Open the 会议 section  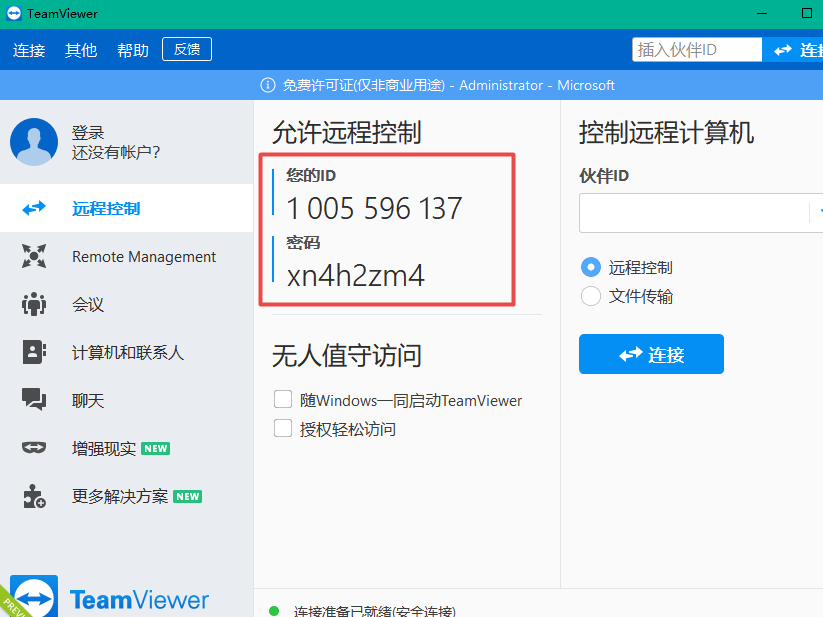(x=126, y=304)
